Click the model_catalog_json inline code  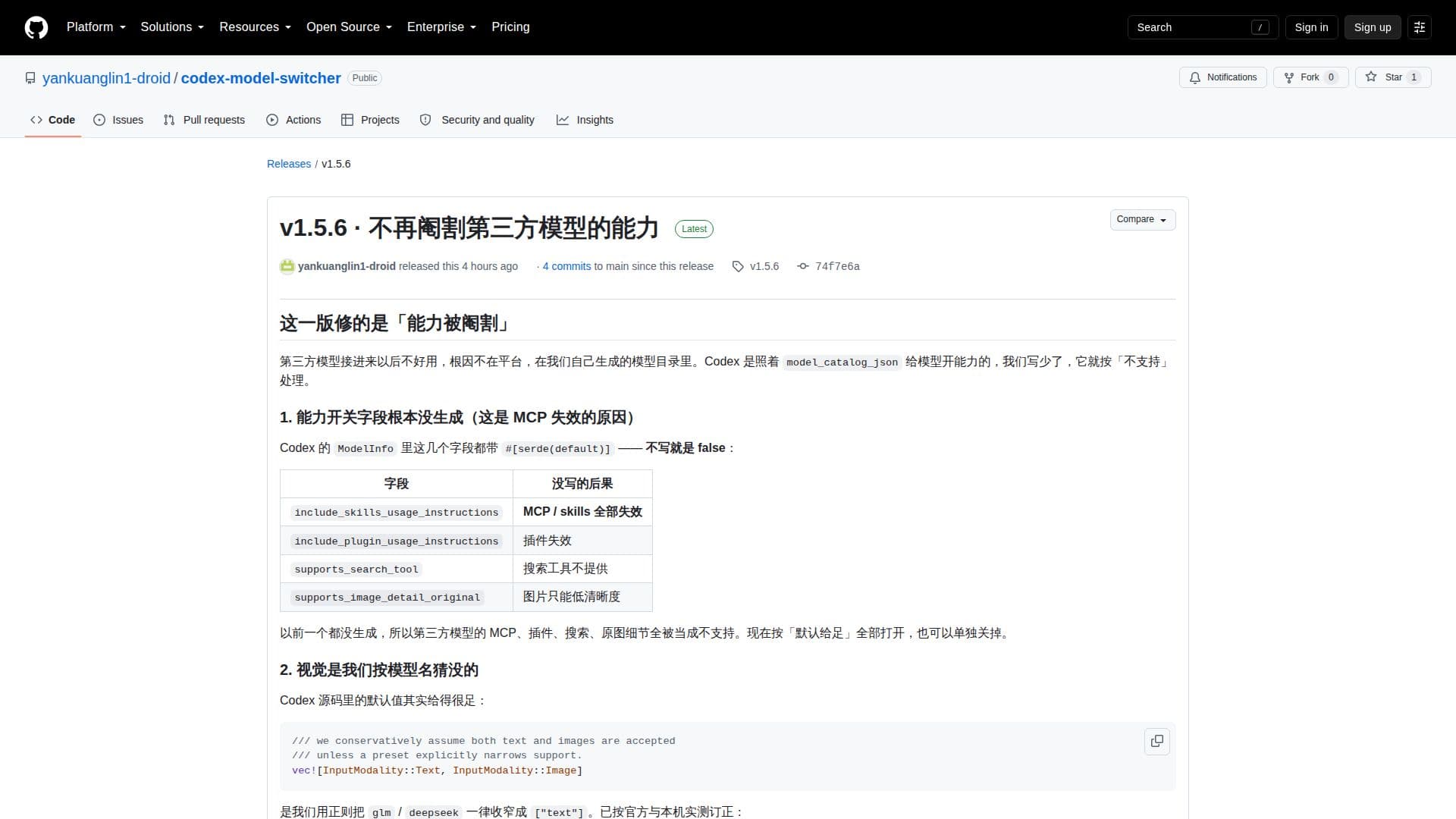click(x=842, y=362)
